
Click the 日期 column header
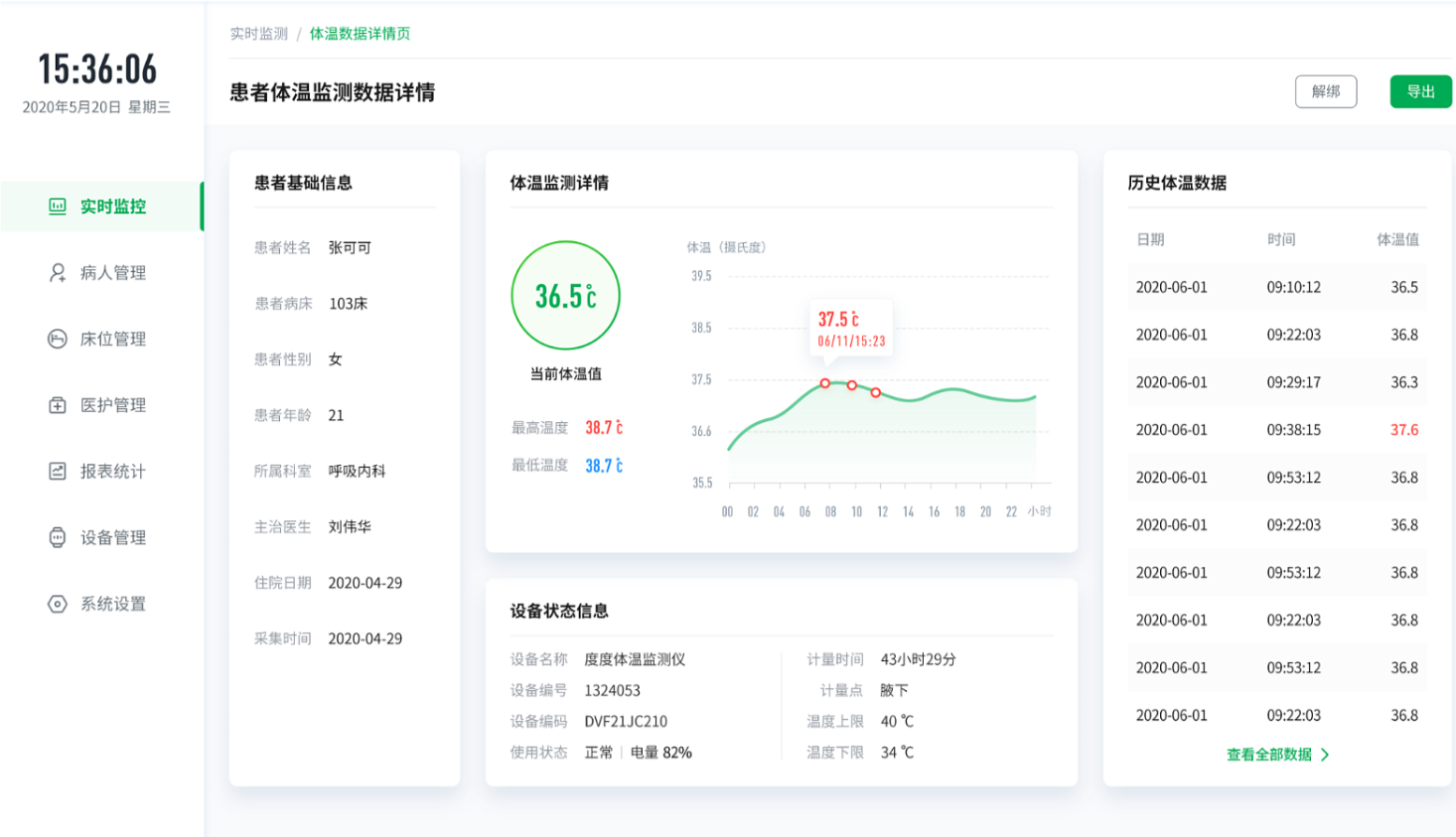point(1150,239)
